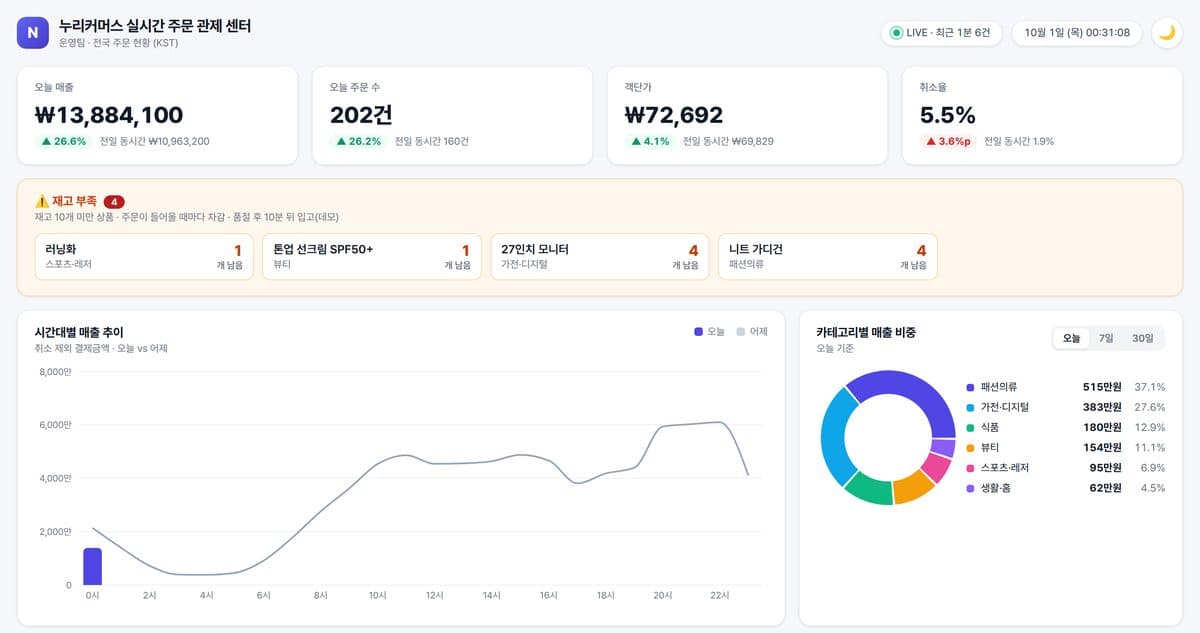
Task: Click the green 26.6% increase badge
Action: coord(64,141)
